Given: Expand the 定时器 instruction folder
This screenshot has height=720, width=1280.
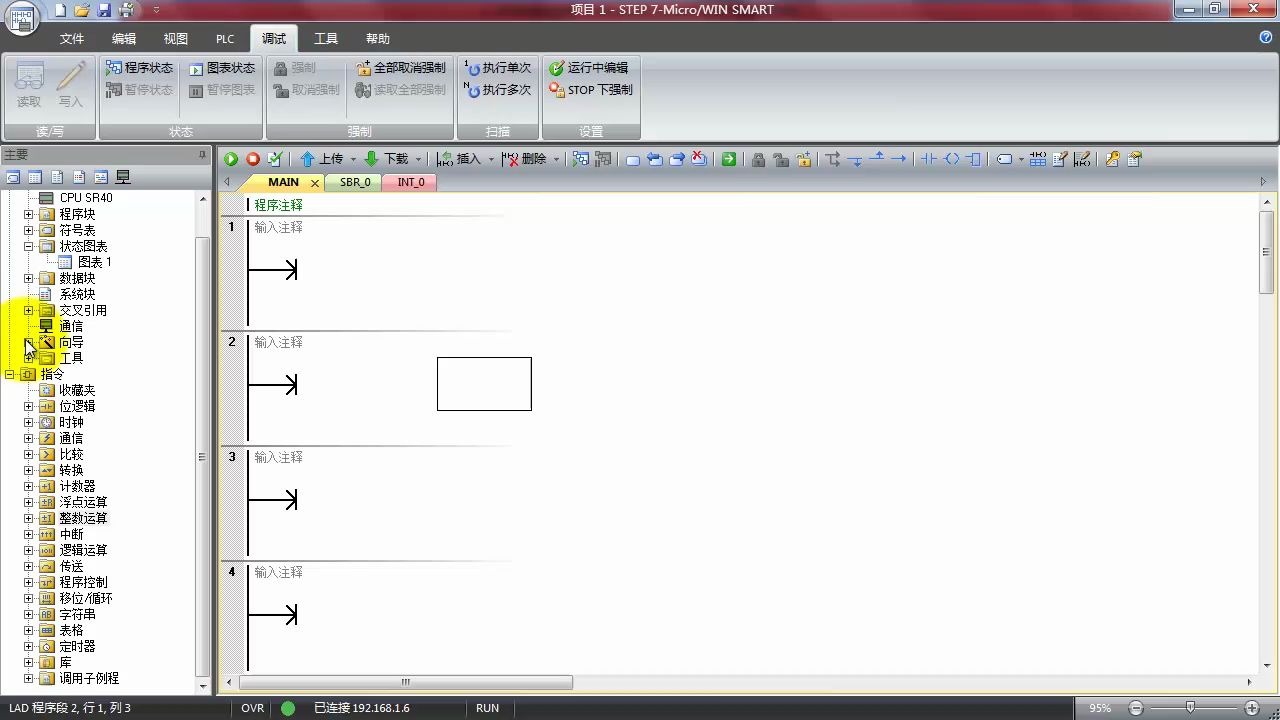Looking at the screenshot, I should point(28,646).
